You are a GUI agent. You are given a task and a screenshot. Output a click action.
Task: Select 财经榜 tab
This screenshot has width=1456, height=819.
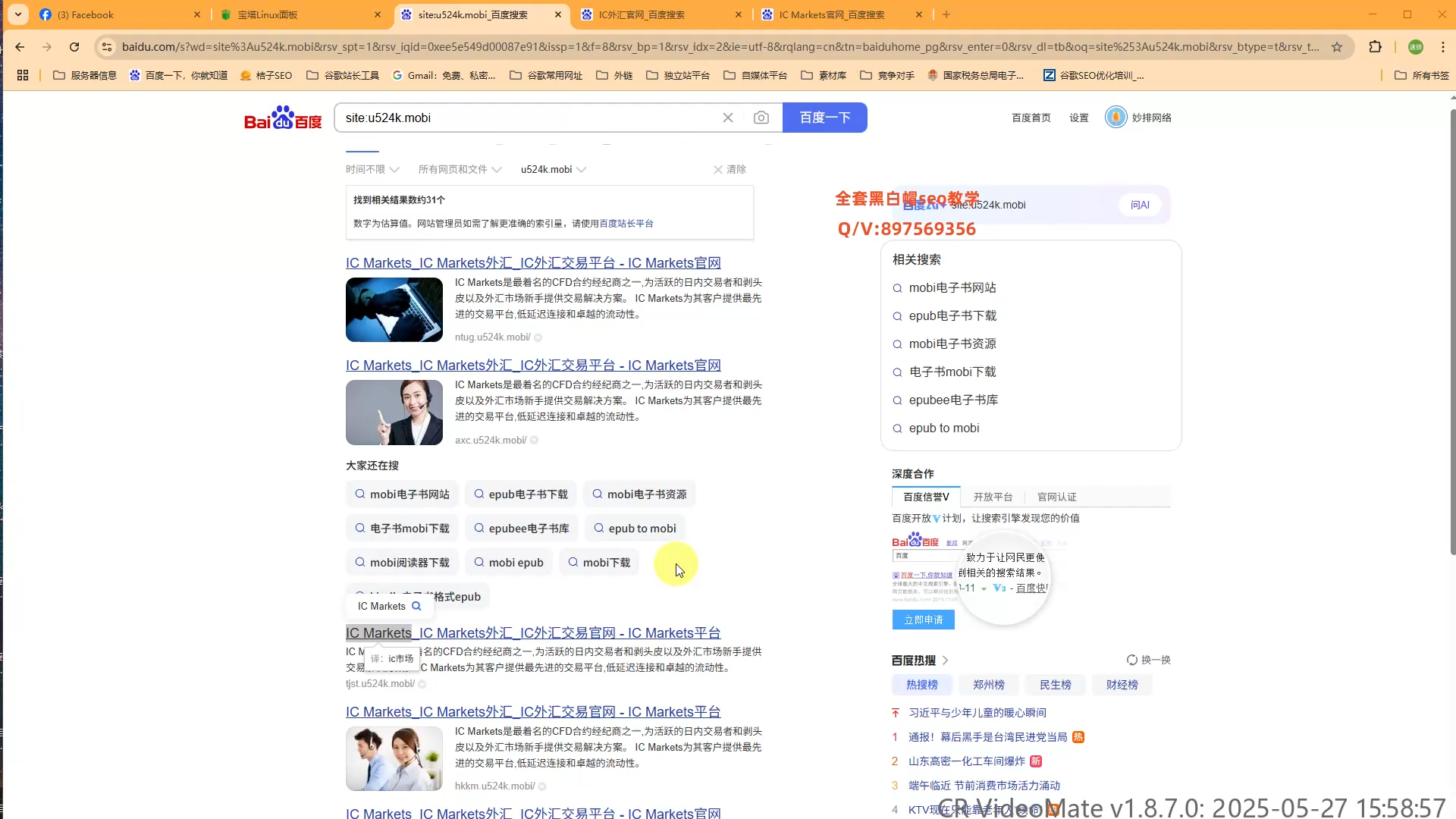click(1122, 685)
